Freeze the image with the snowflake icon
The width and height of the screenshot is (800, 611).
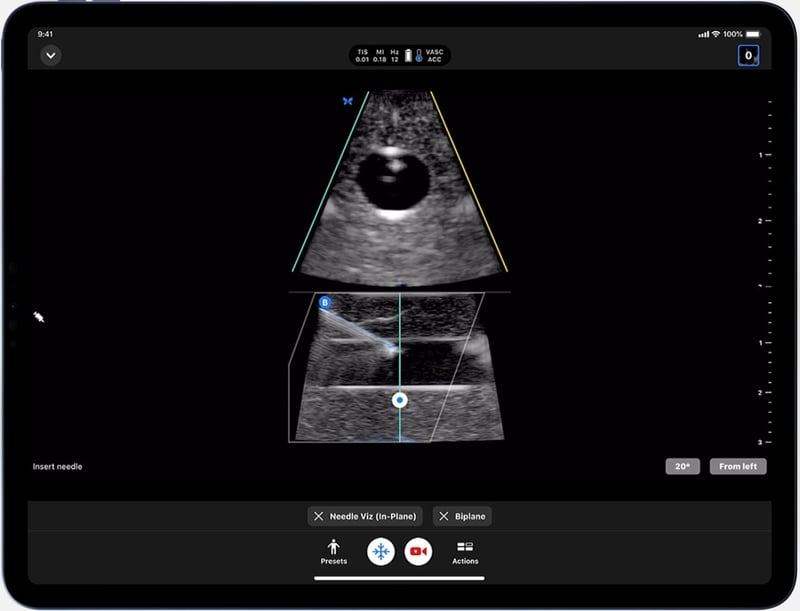[x=380, y=551]
